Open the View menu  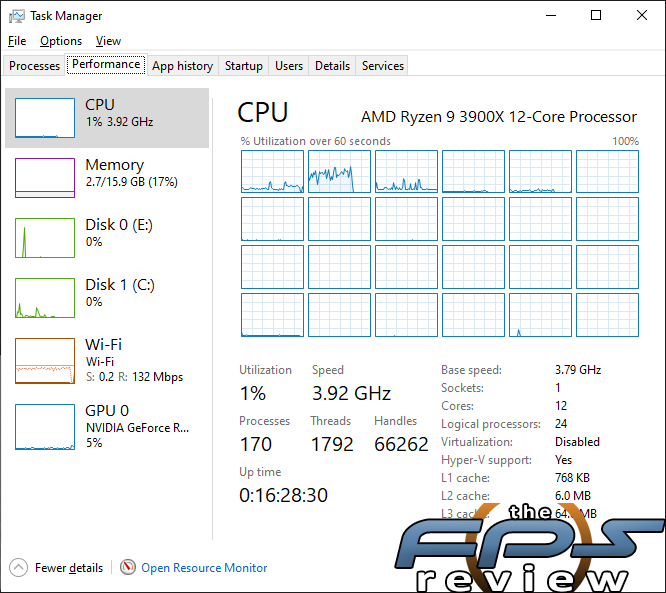[108, 41]
